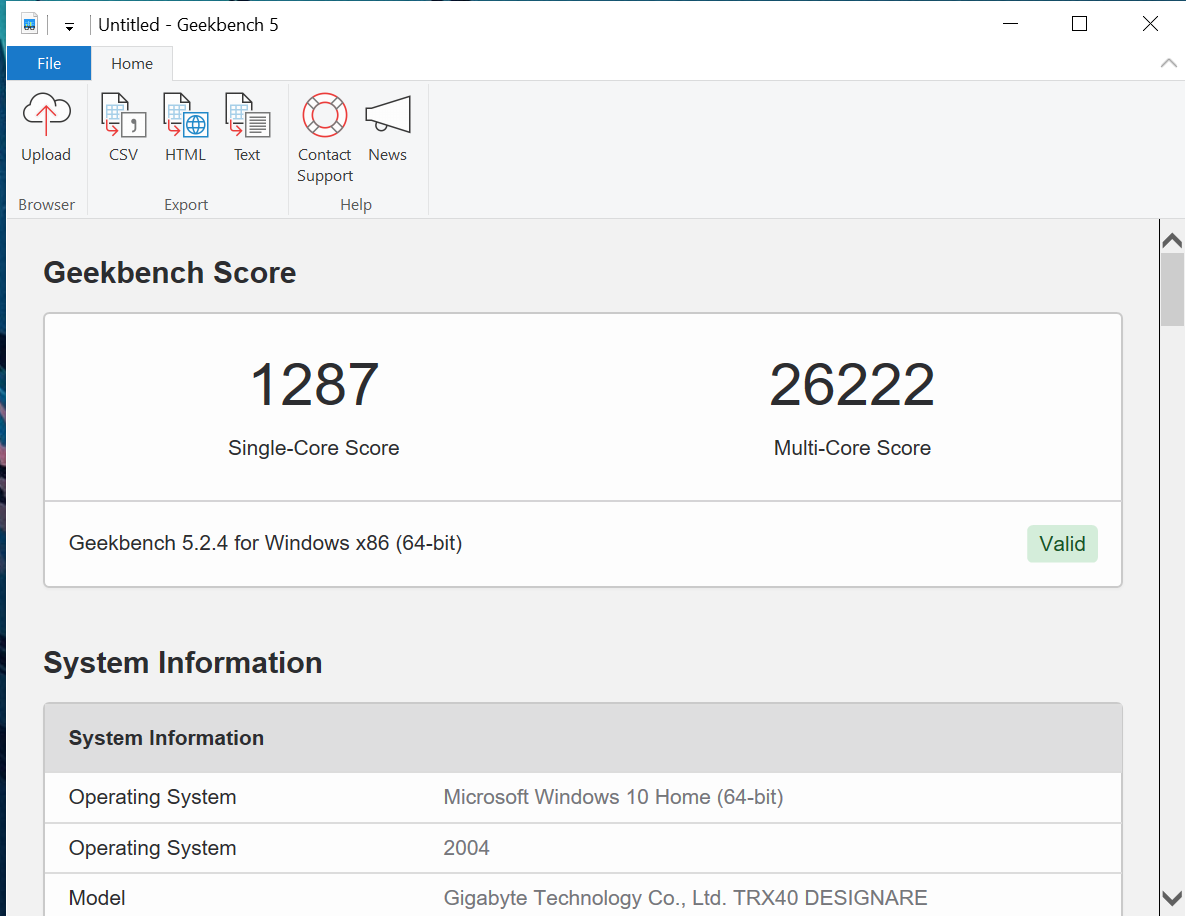This screenshot has height=916, width=1186.
Task: Maximize the Geekbench 5 window
Action: (1079, 24)
